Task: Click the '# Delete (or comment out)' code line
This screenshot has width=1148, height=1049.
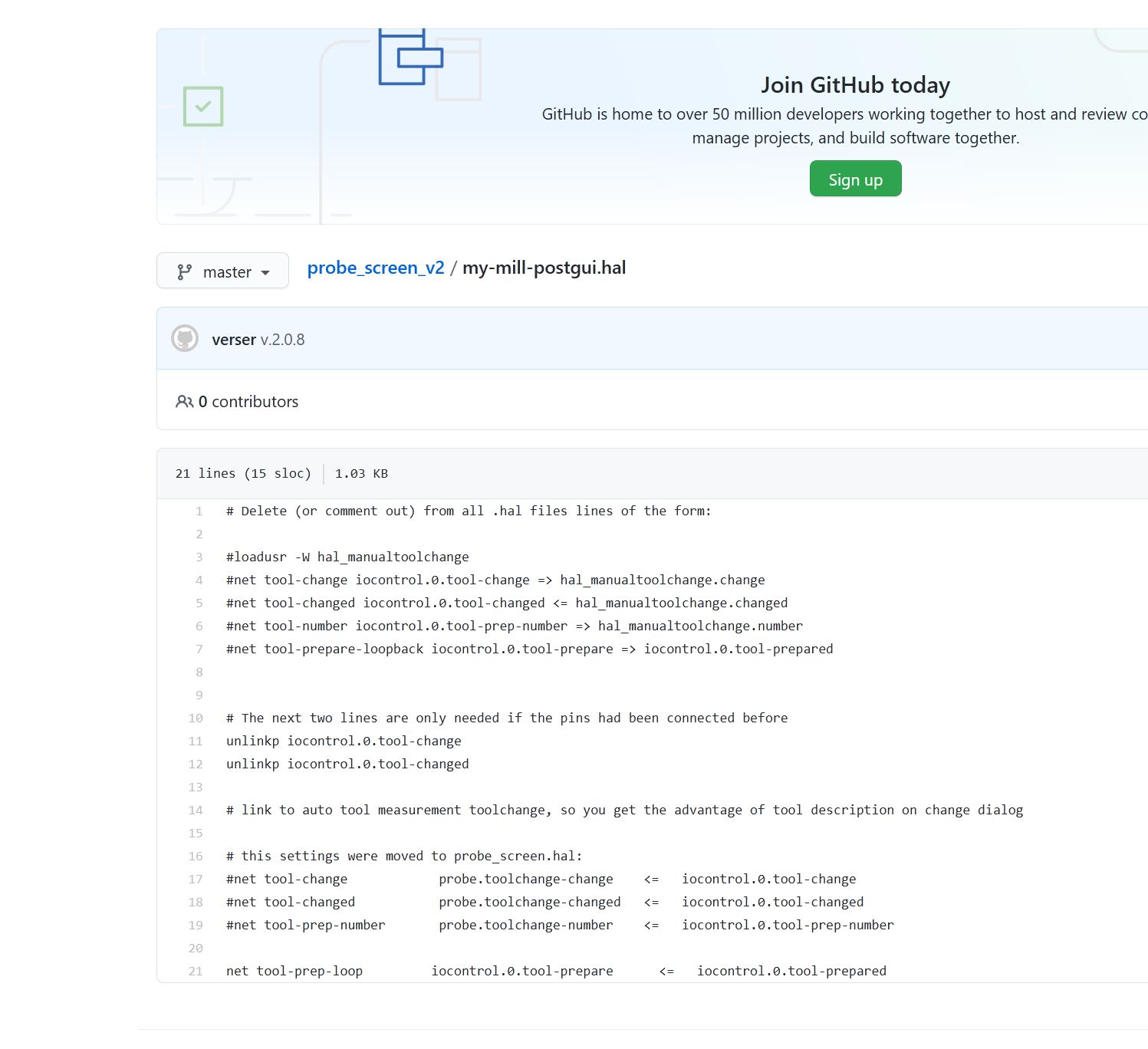Action: tap(469, 511)
